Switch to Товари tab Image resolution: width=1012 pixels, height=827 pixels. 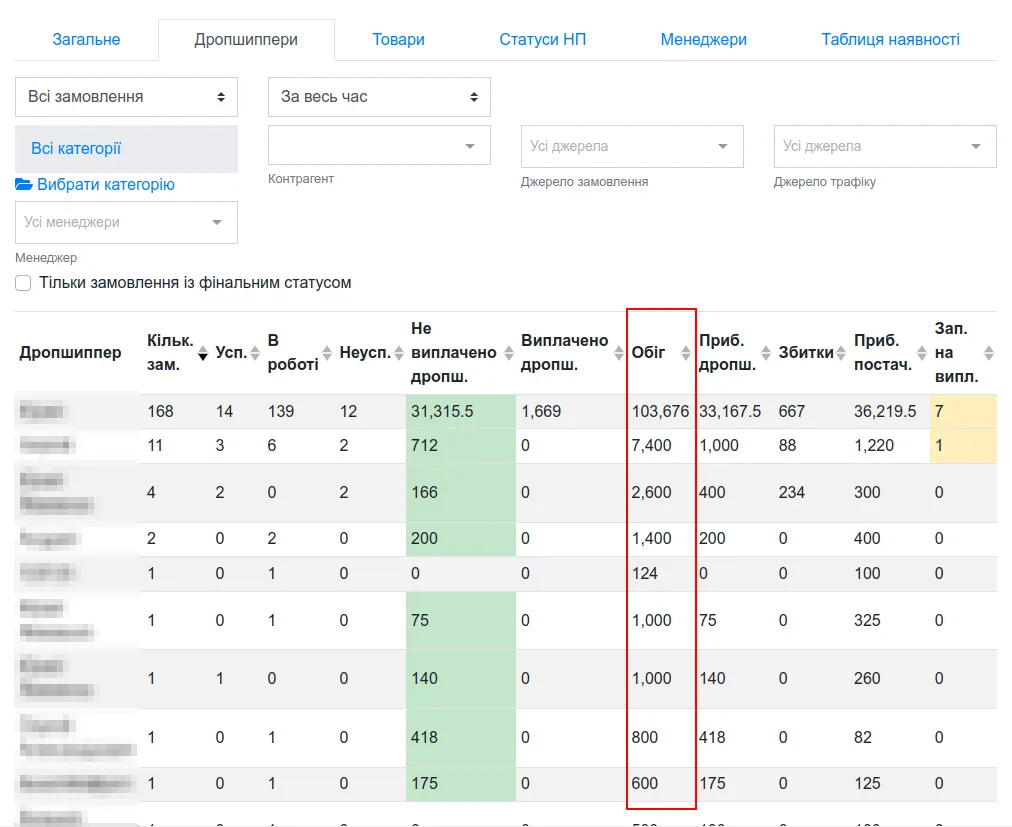[398, 40]
